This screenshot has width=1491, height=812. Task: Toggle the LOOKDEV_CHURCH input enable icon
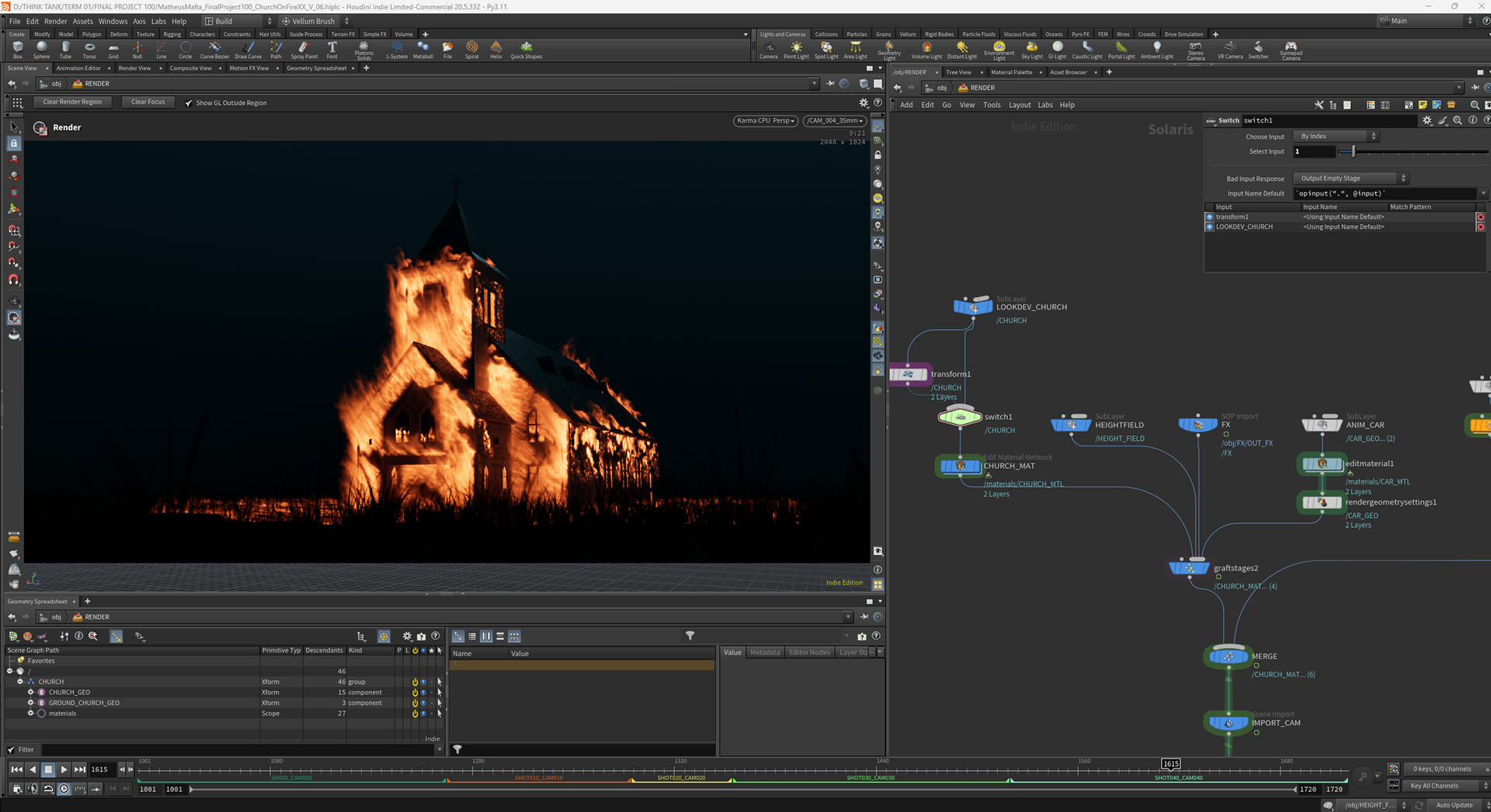tap(1209, 227)
